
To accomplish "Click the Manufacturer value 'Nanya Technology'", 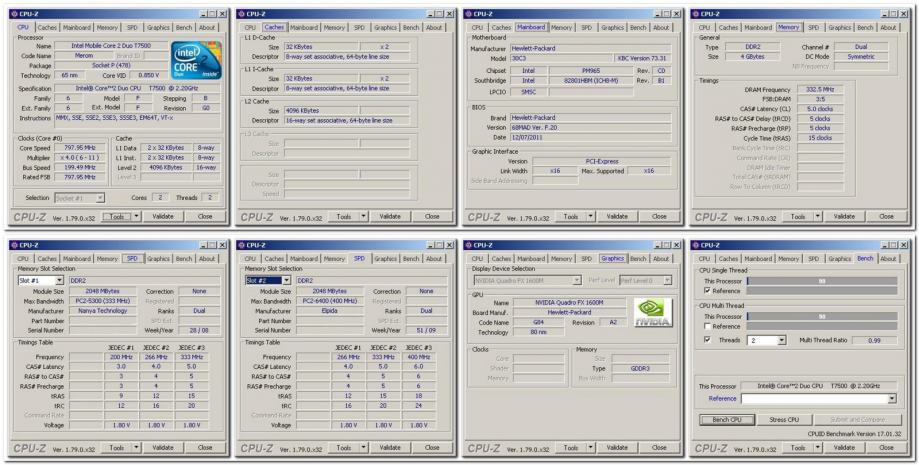I will [103, 311].
